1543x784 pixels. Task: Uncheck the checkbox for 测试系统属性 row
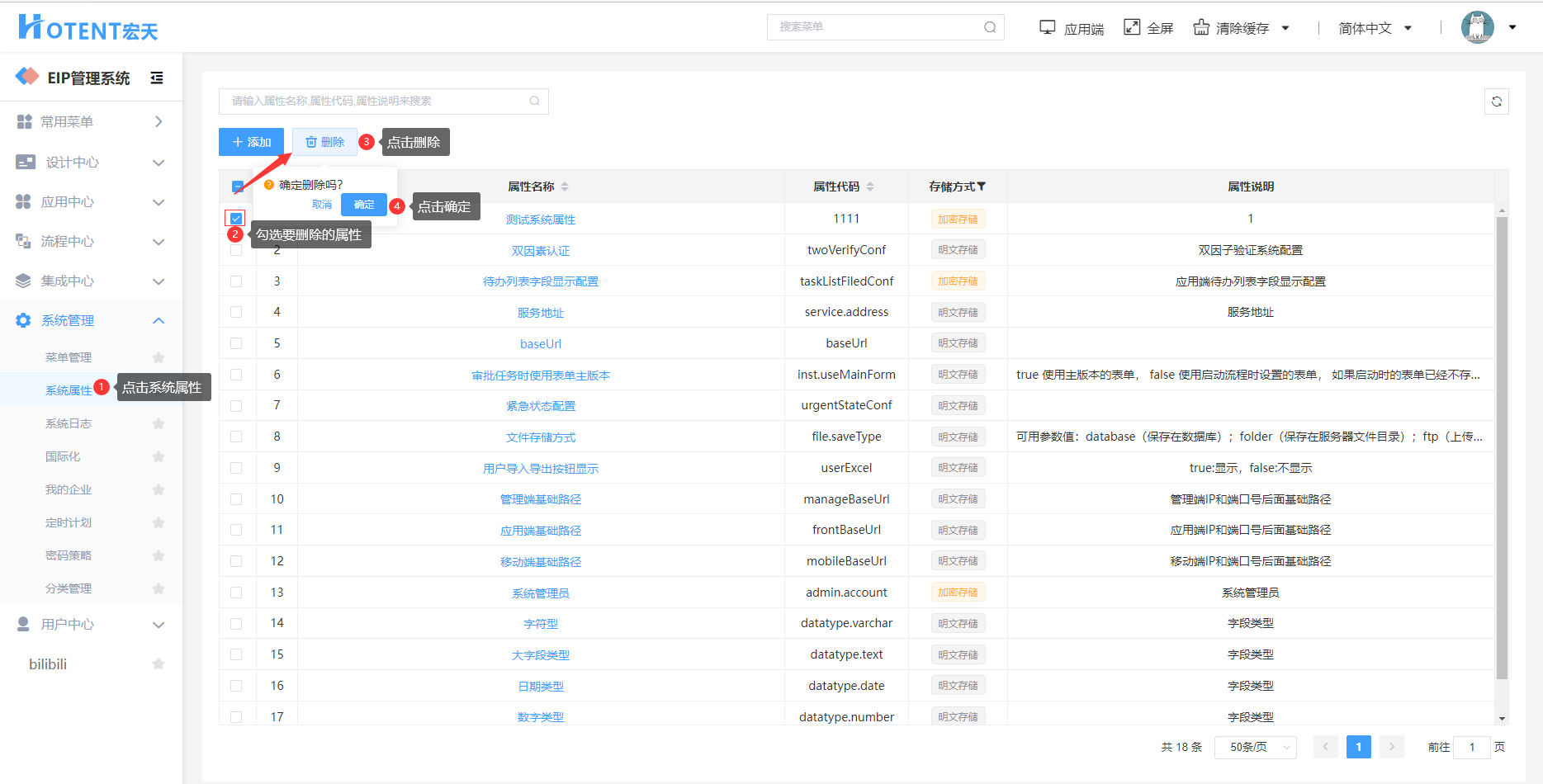click(x=236, y=219)
